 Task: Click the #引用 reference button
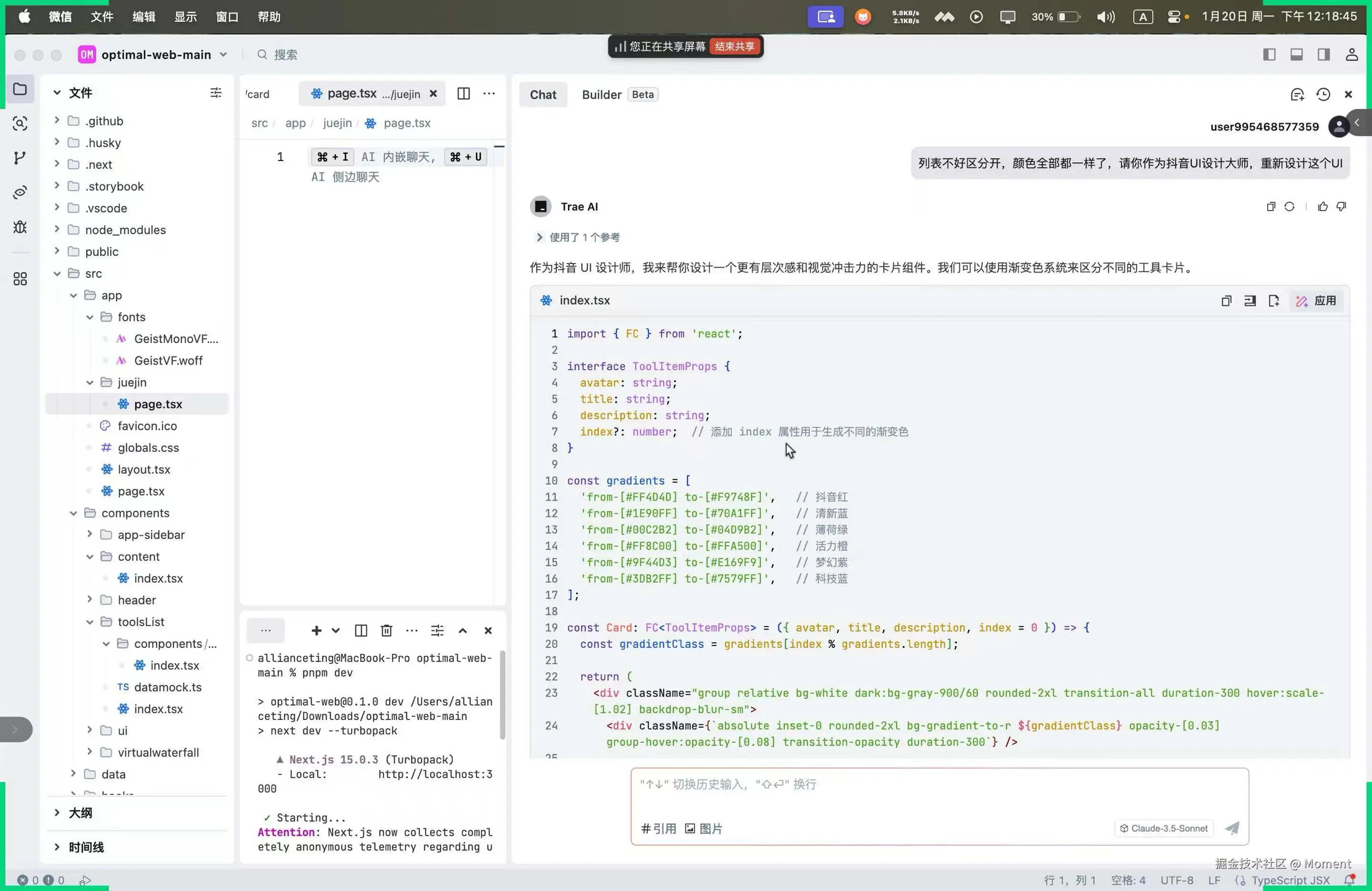(658, 828)
